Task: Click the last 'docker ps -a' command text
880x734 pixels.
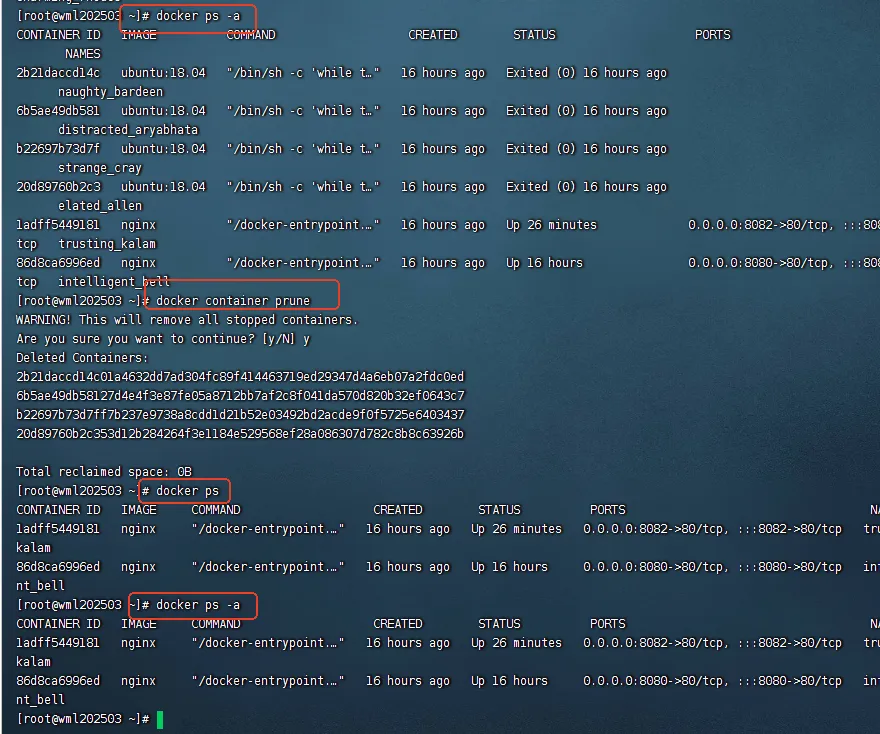Action: [198, 605]
